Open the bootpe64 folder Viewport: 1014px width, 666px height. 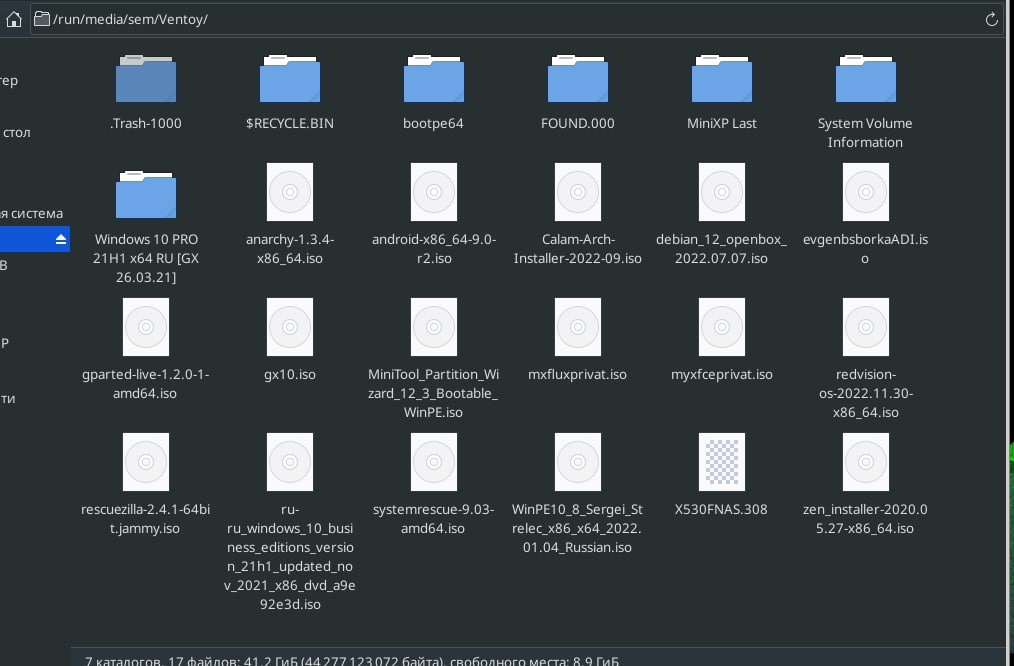point(434,78)
